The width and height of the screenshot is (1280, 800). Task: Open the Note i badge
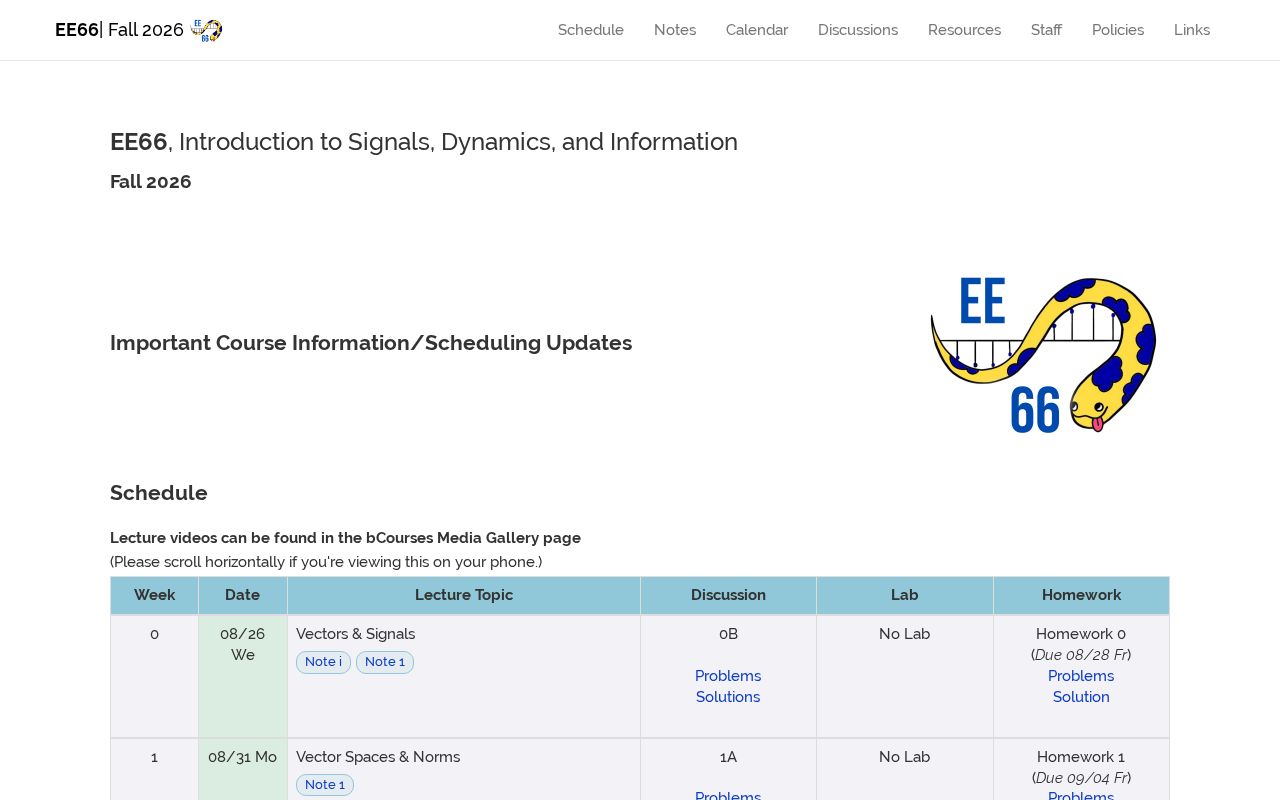tap(323, 662)
